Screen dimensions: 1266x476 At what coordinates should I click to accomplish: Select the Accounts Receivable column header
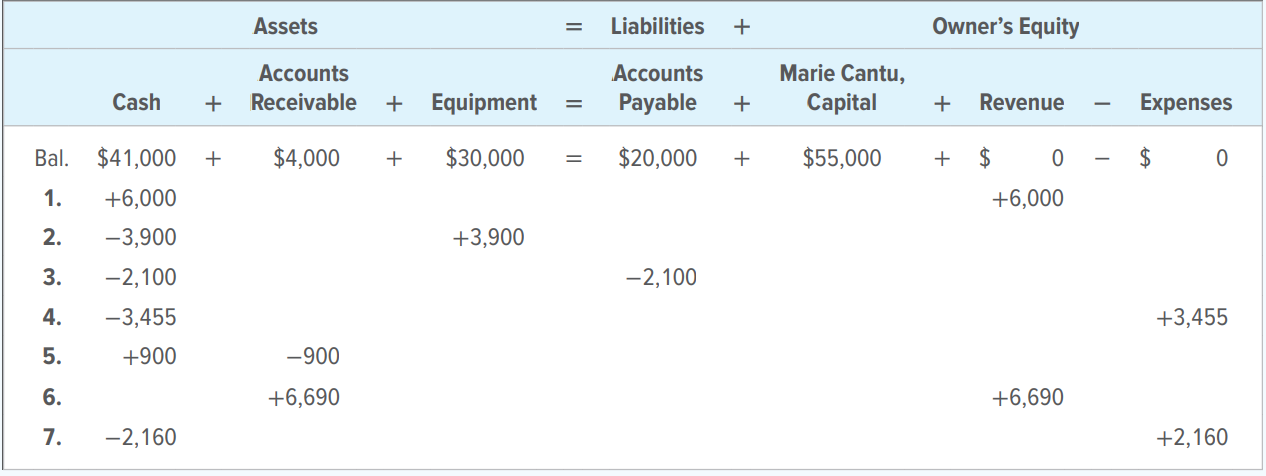pyautogui.click(x=303, y=88)
